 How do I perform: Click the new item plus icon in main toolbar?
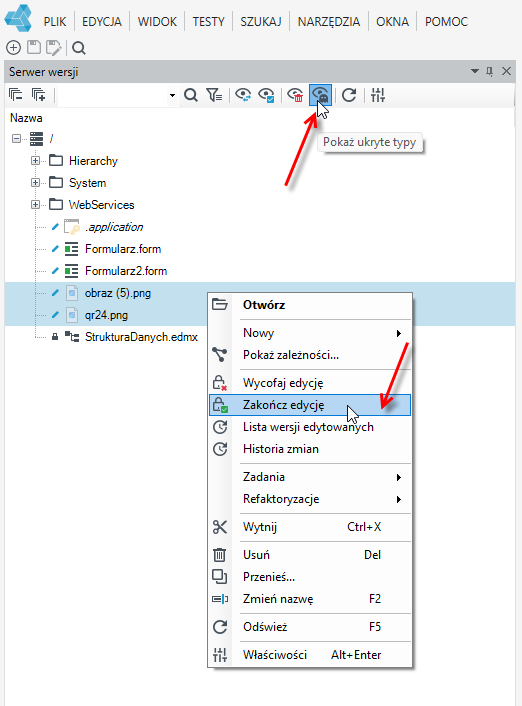(x=14, y=47)
